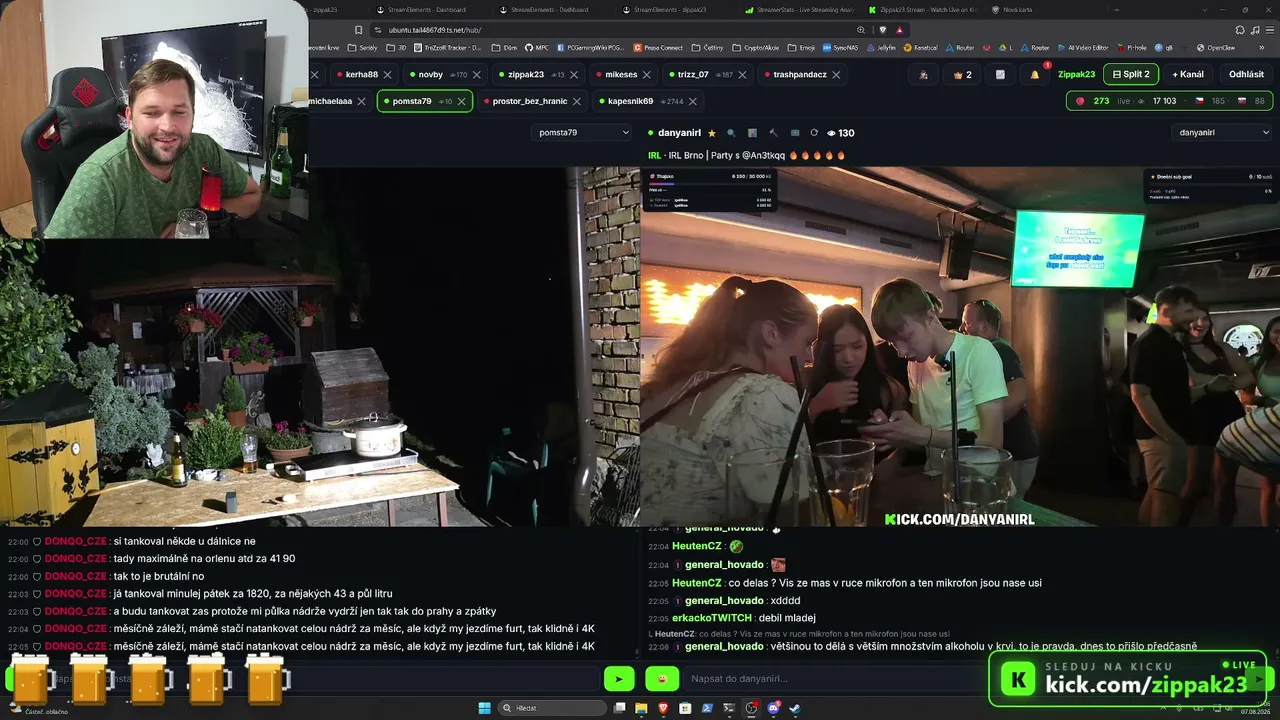Viewport: 1280px width, 720px height.
Task: Click the magnifier icon next to danyanirl
Action: pos(731,133)
